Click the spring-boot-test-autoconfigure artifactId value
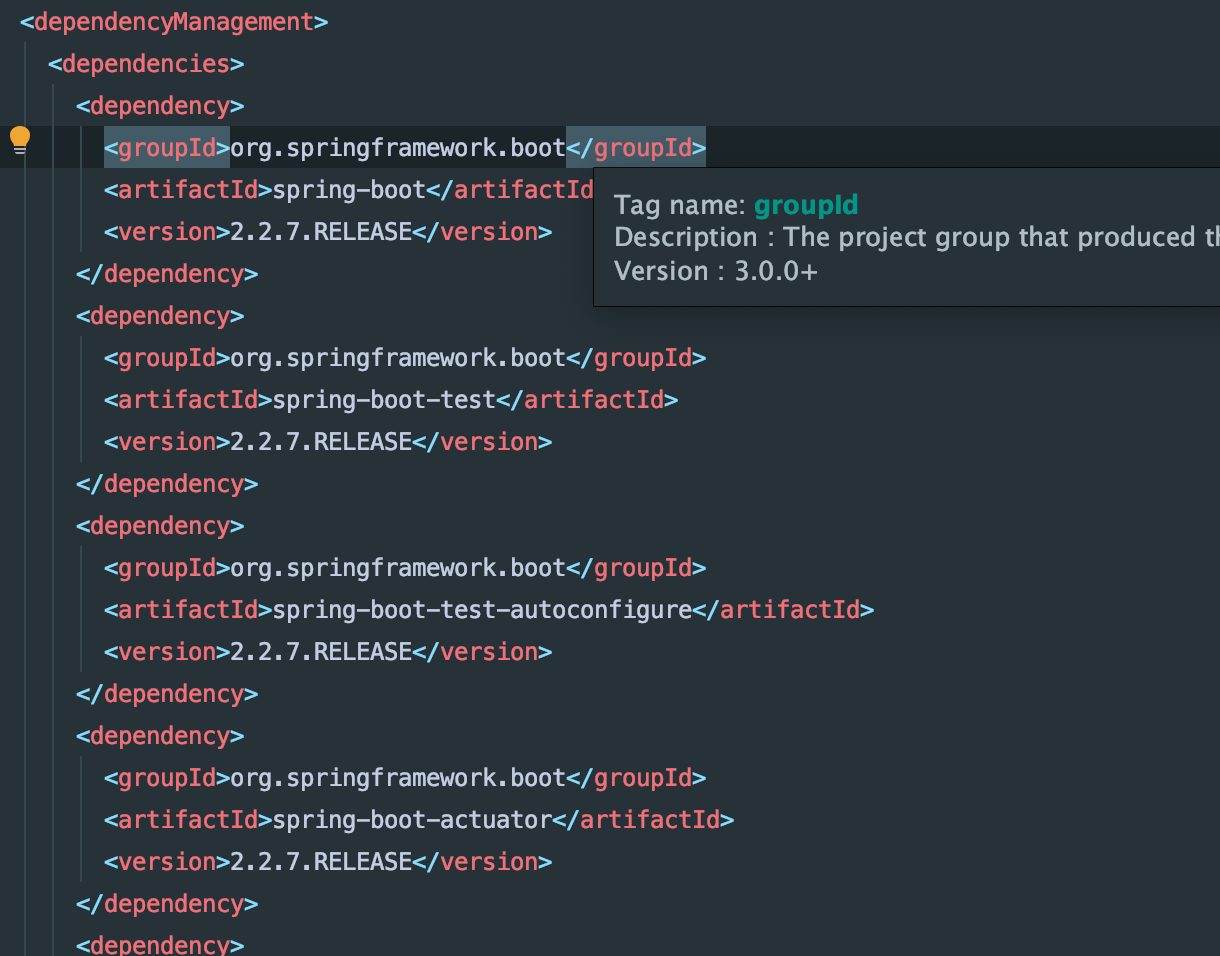Viewport: 1220px width, 956px height. 483,610
